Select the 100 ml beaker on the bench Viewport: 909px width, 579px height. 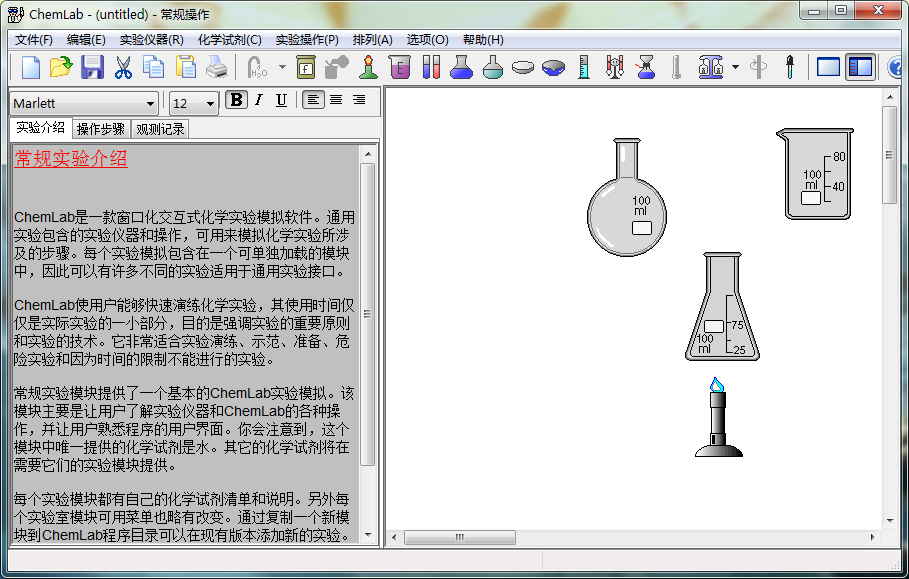(x=815, y=174)
